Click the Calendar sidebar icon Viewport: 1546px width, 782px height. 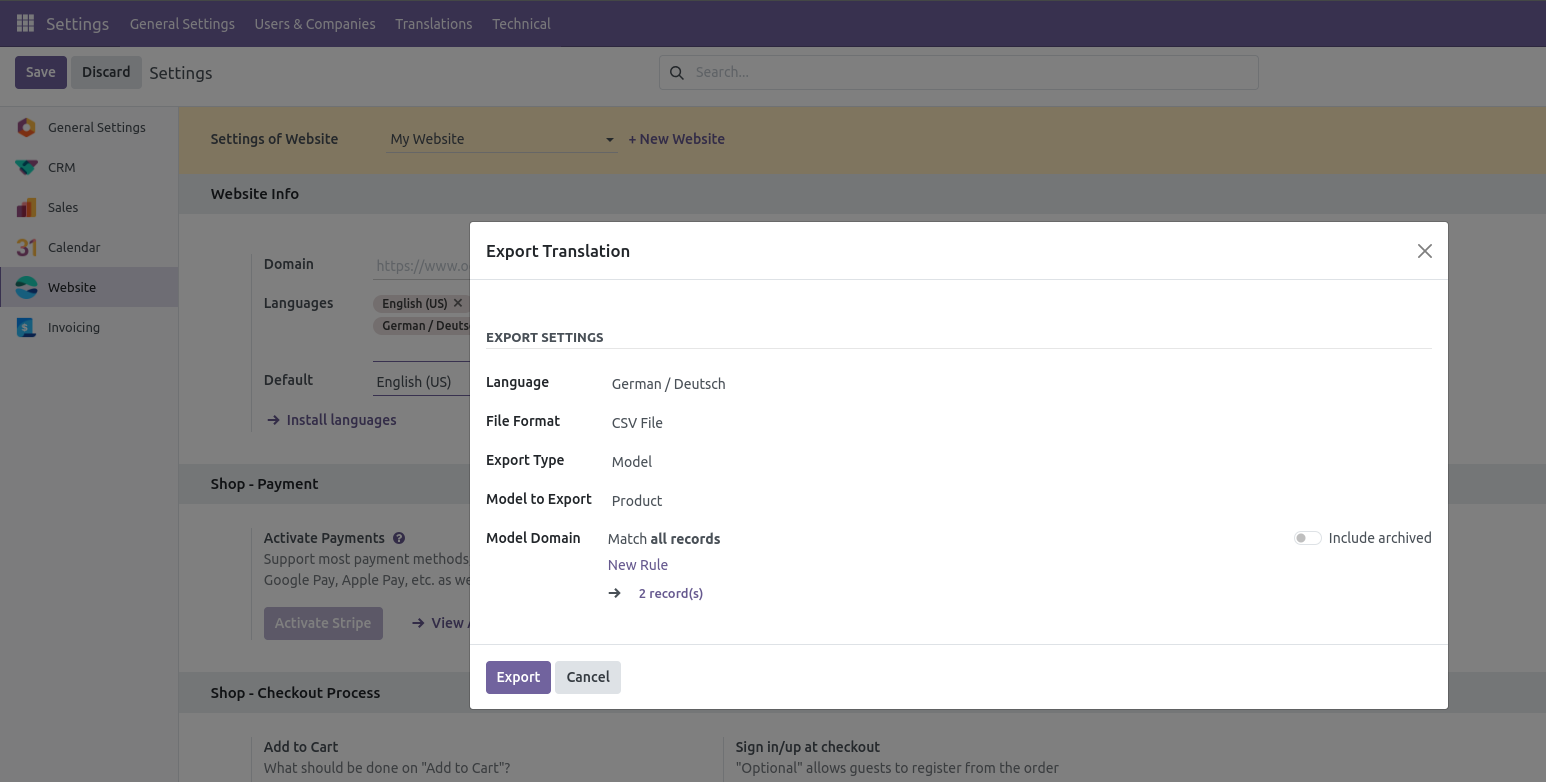click(x=27, y=247)
